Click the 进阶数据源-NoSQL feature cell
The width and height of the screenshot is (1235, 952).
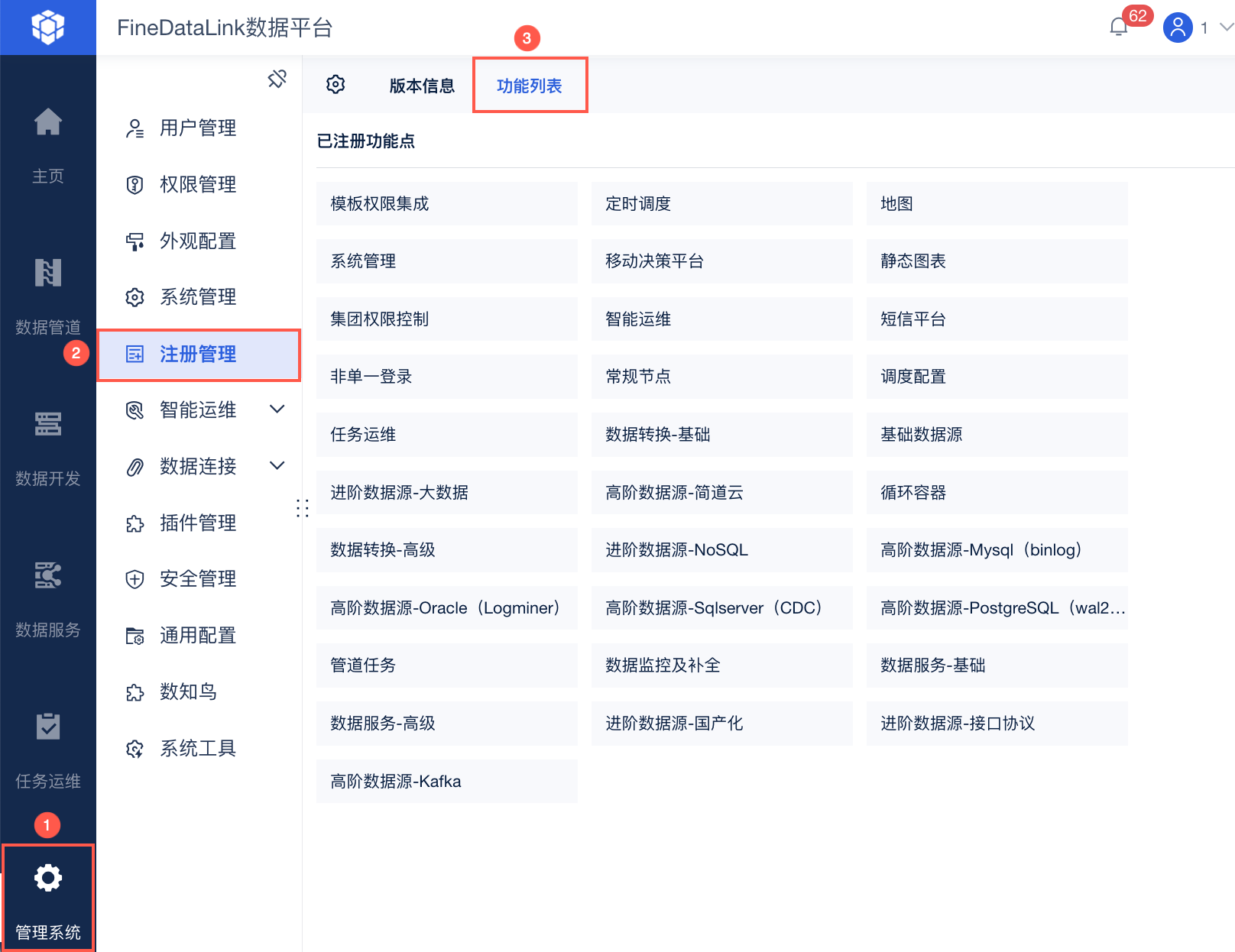722,550
